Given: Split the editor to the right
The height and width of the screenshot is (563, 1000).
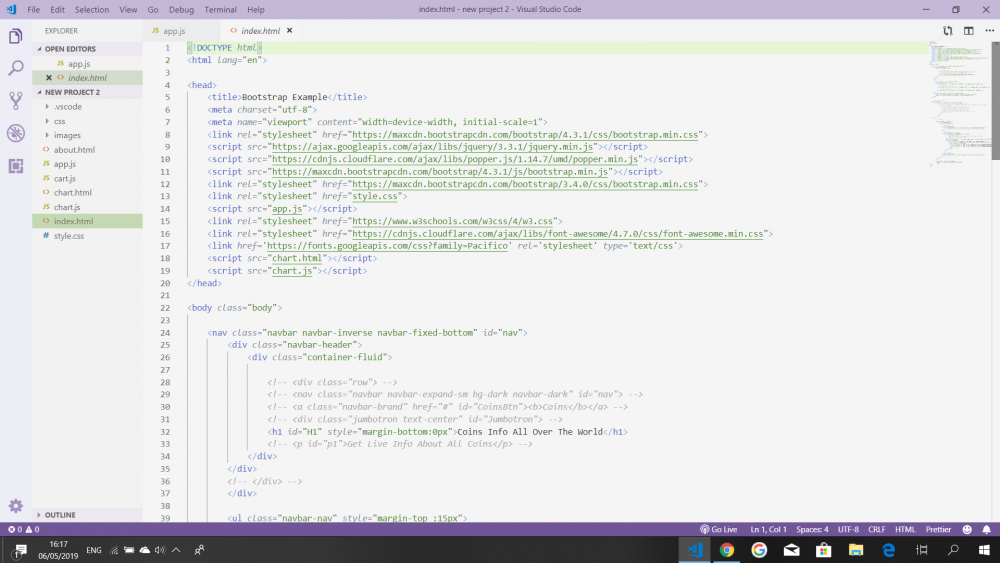Looking at the screenshot, I should 969,31.
